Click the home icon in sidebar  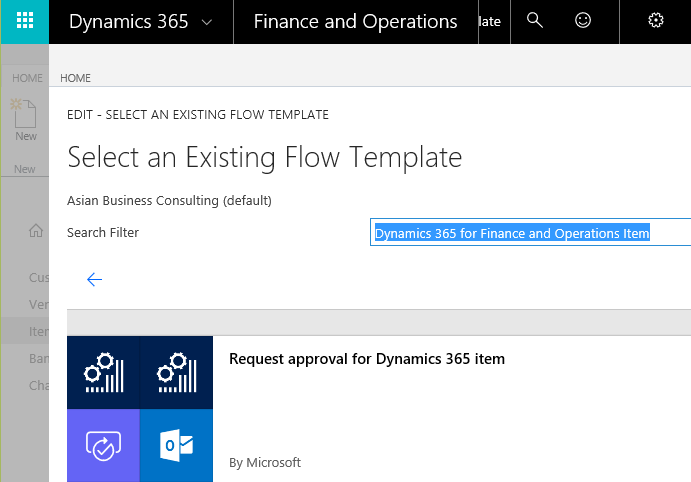pyautogui.click(x=36, y=230)
